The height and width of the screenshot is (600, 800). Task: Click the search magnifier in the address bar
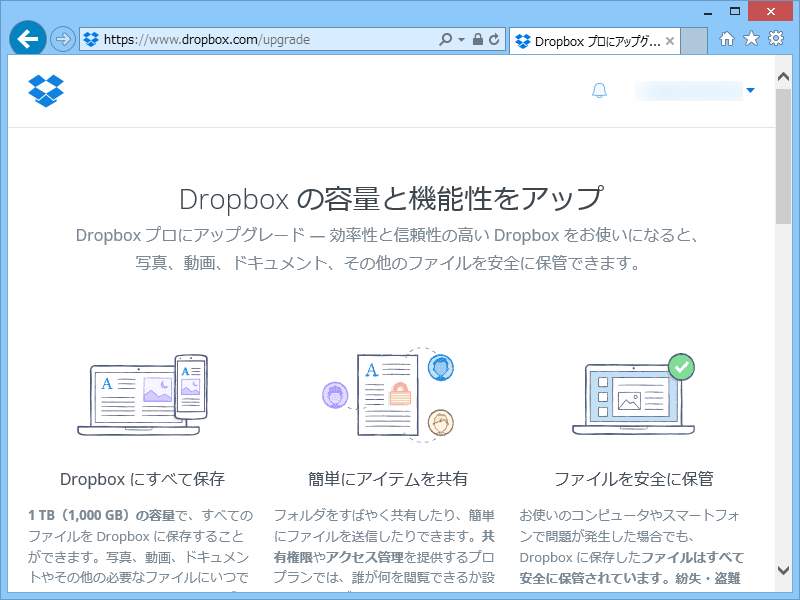pos(443,38)
